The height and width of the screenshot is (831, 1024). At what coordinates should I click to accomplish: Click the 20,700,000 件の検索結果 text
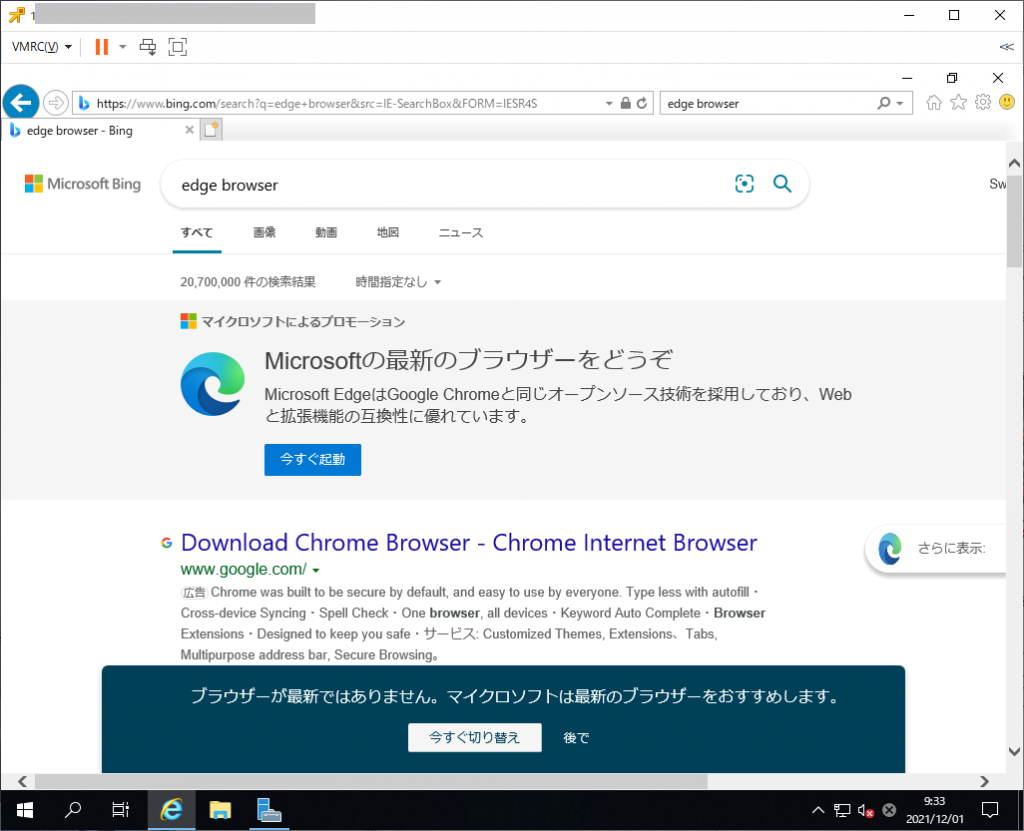[x=248, y=282]
